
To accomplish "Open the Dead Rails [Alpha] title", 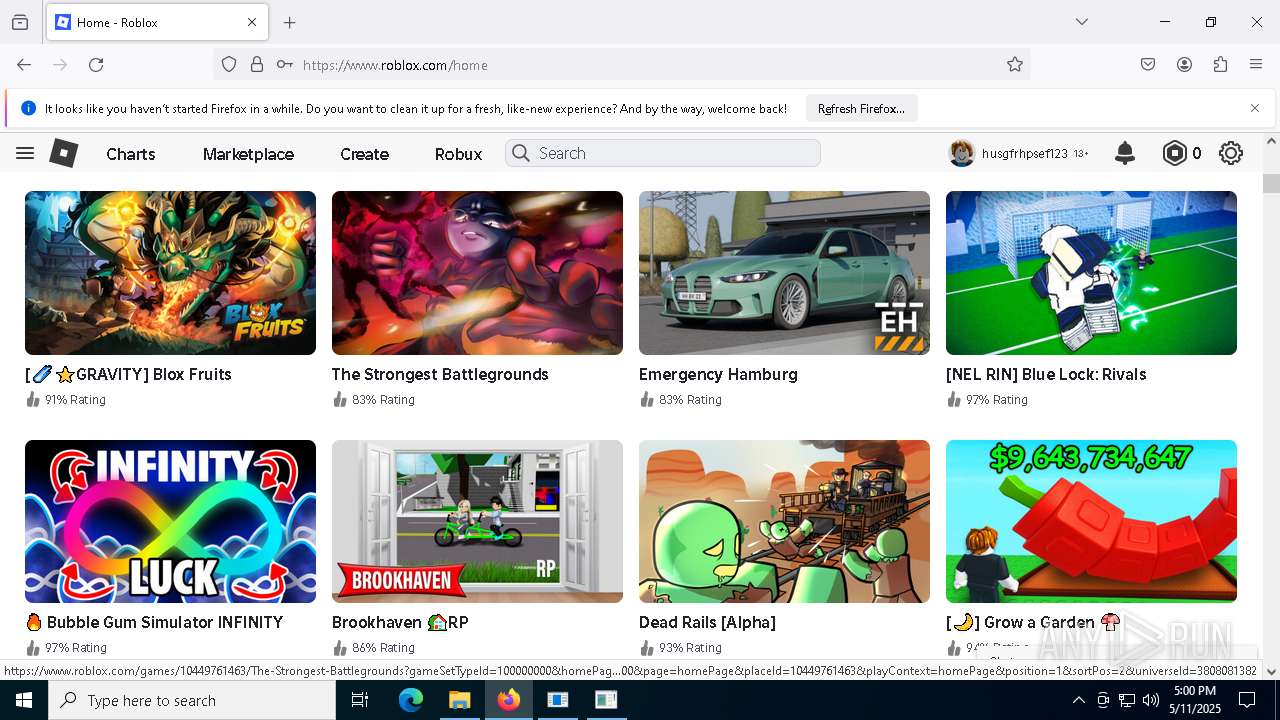I will [707, 622].
